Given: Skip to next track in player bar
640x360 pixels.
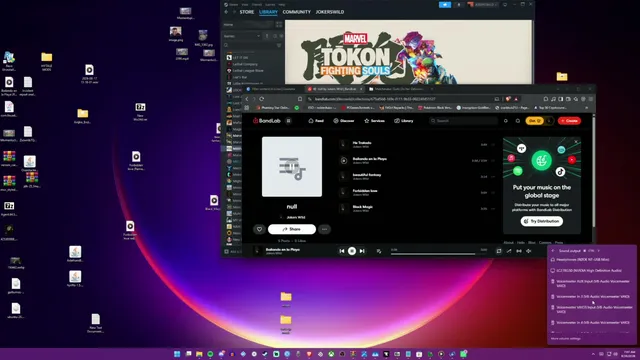Looking at the screenshot, I should click(362, 251).
